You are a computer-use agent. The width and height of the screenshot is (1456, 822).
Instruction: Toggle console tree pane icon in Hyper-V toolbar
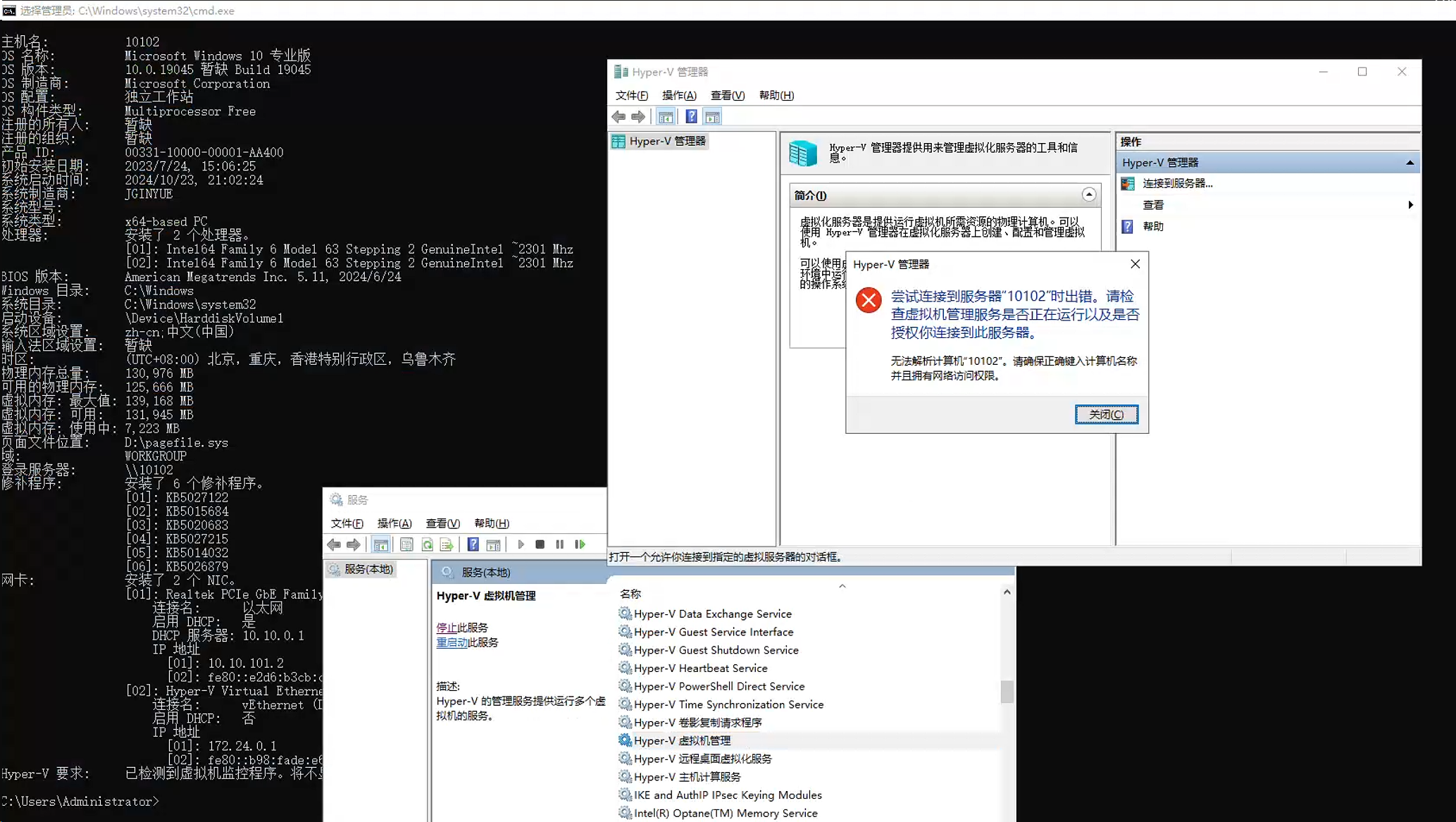(x=666, y=117)
